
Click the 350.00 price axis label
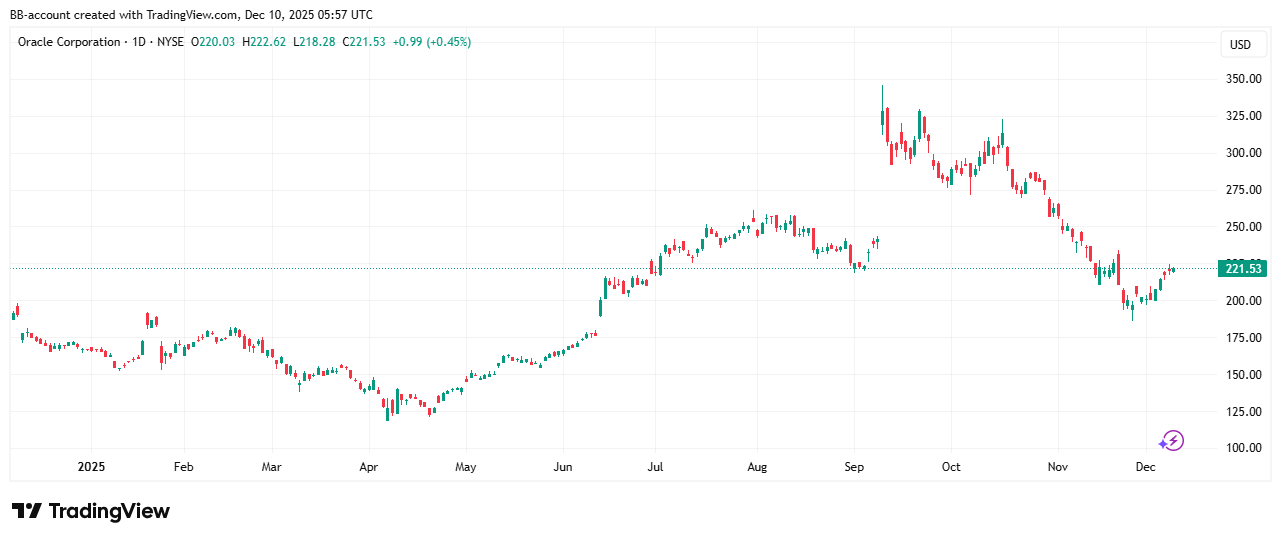(1241, 79)
